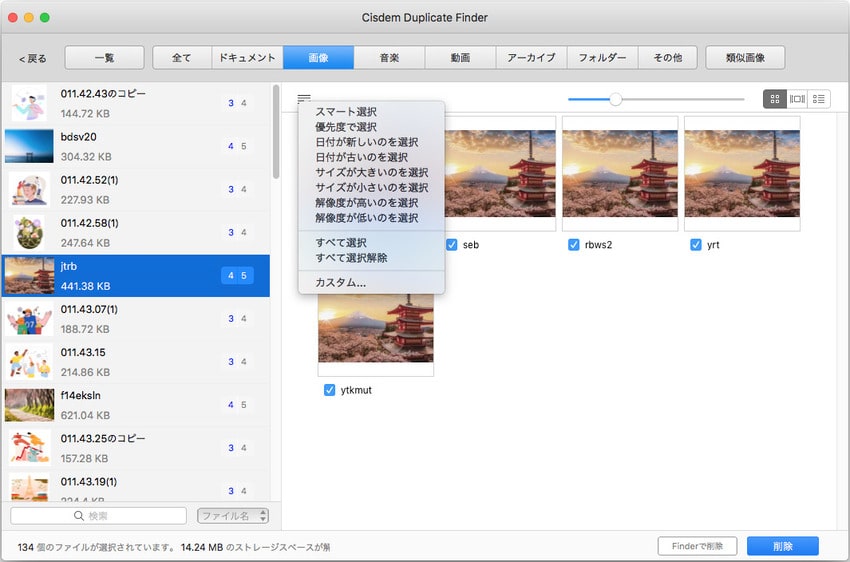
Task: Choose すべて選択解除 from the menu
Action: click(351, 258)
